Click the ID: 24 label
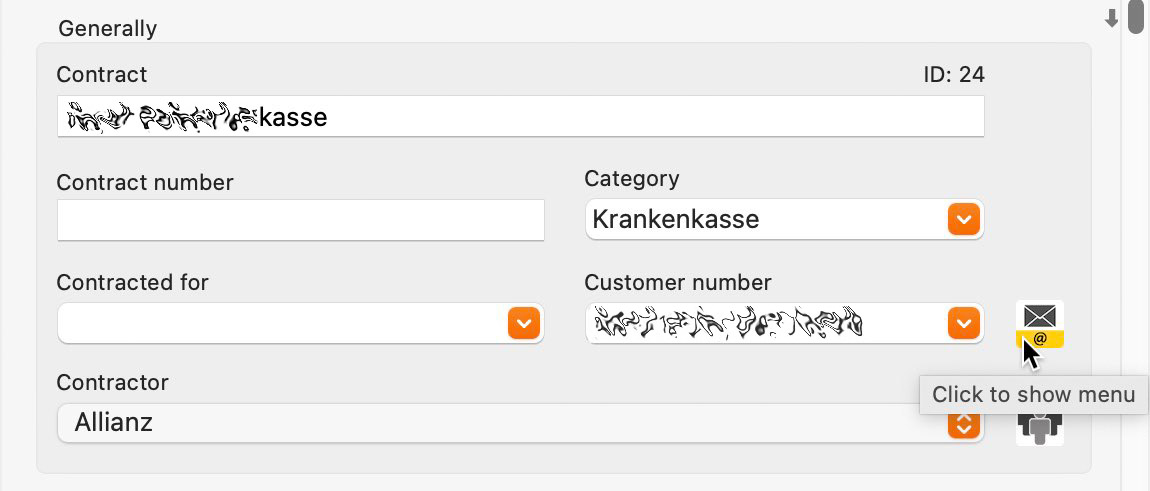The width and height of the screenshot is (1150, 491). pos(953,75)
